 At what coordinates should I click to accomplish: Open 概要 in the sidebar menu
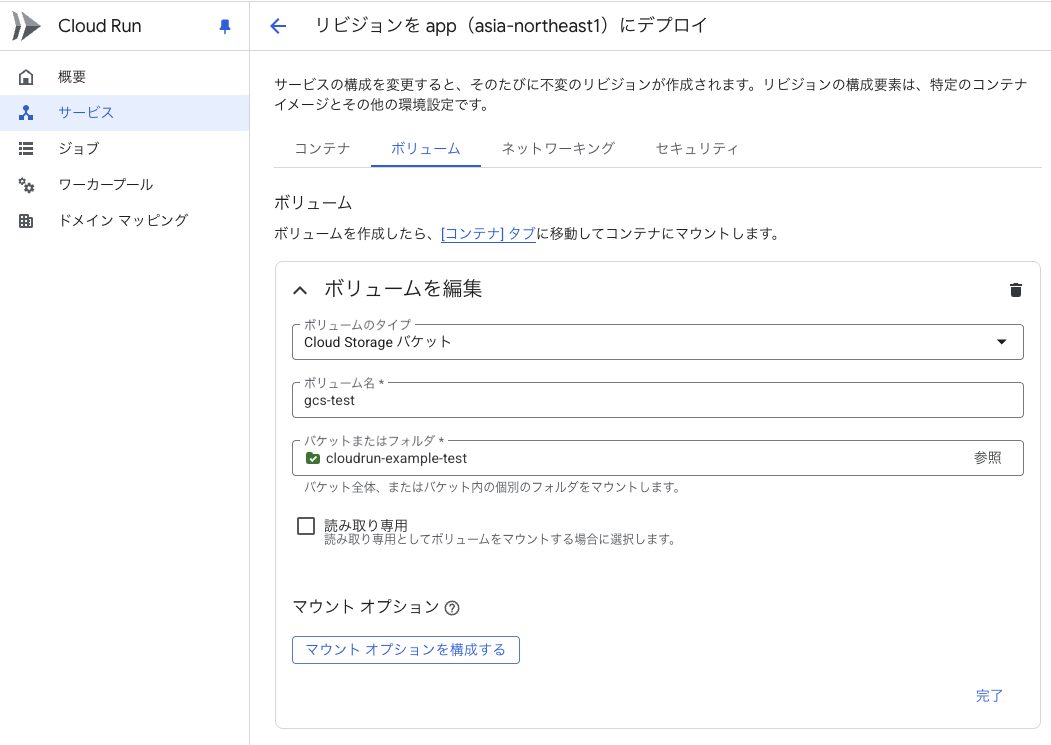125,76
